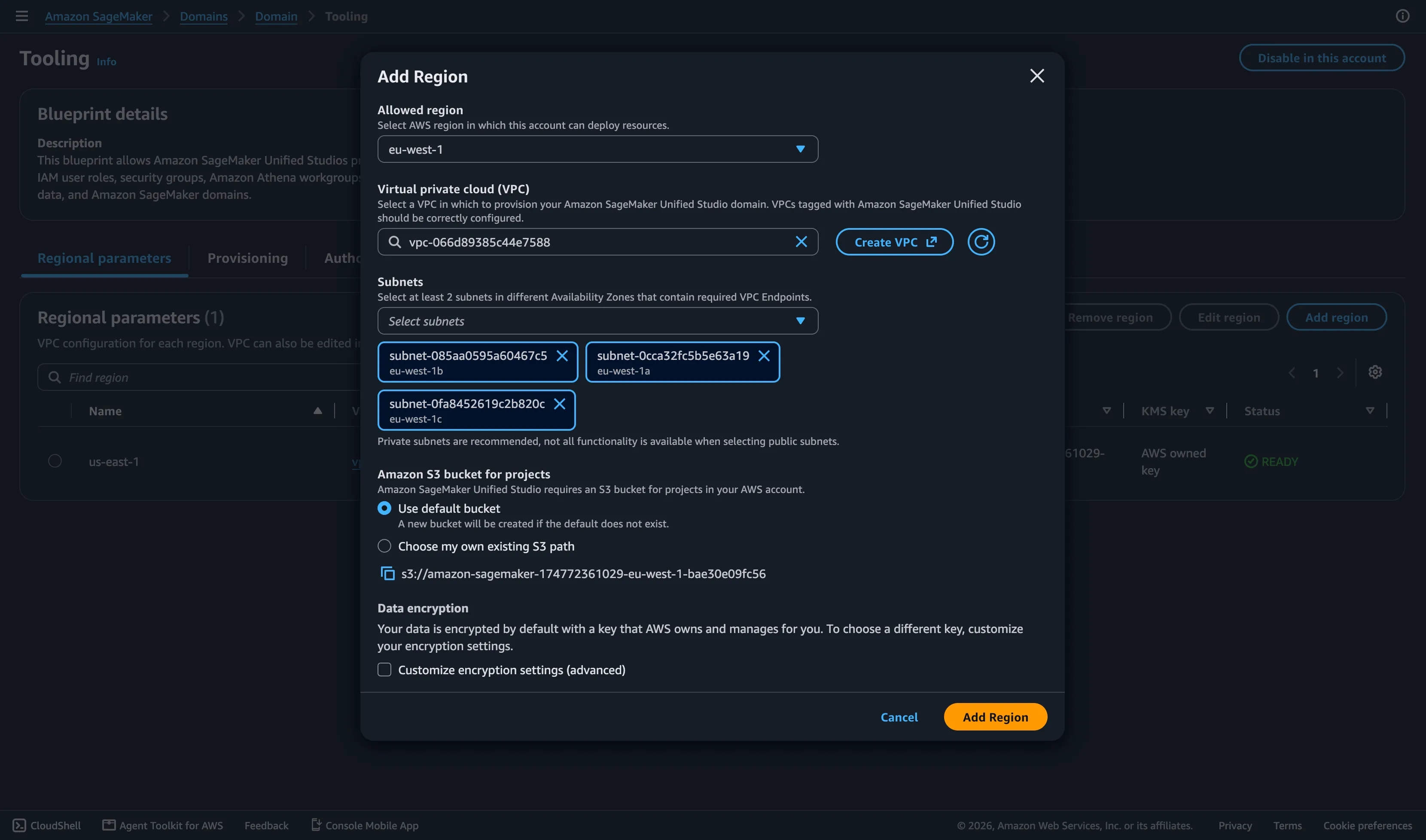This screenshot has height=840, width=1426.
Task: Click the VPC search magnifier icon
Action: click(395, 242)
